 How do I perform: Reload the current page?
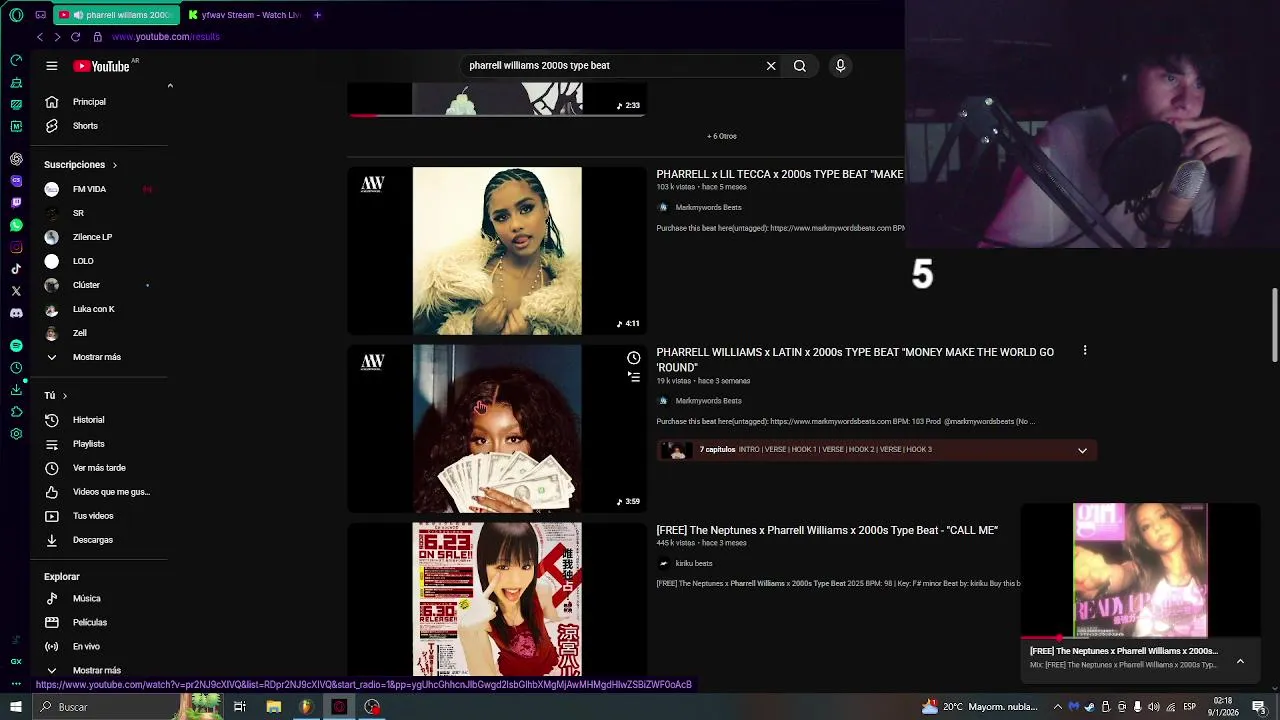[75, 37]
